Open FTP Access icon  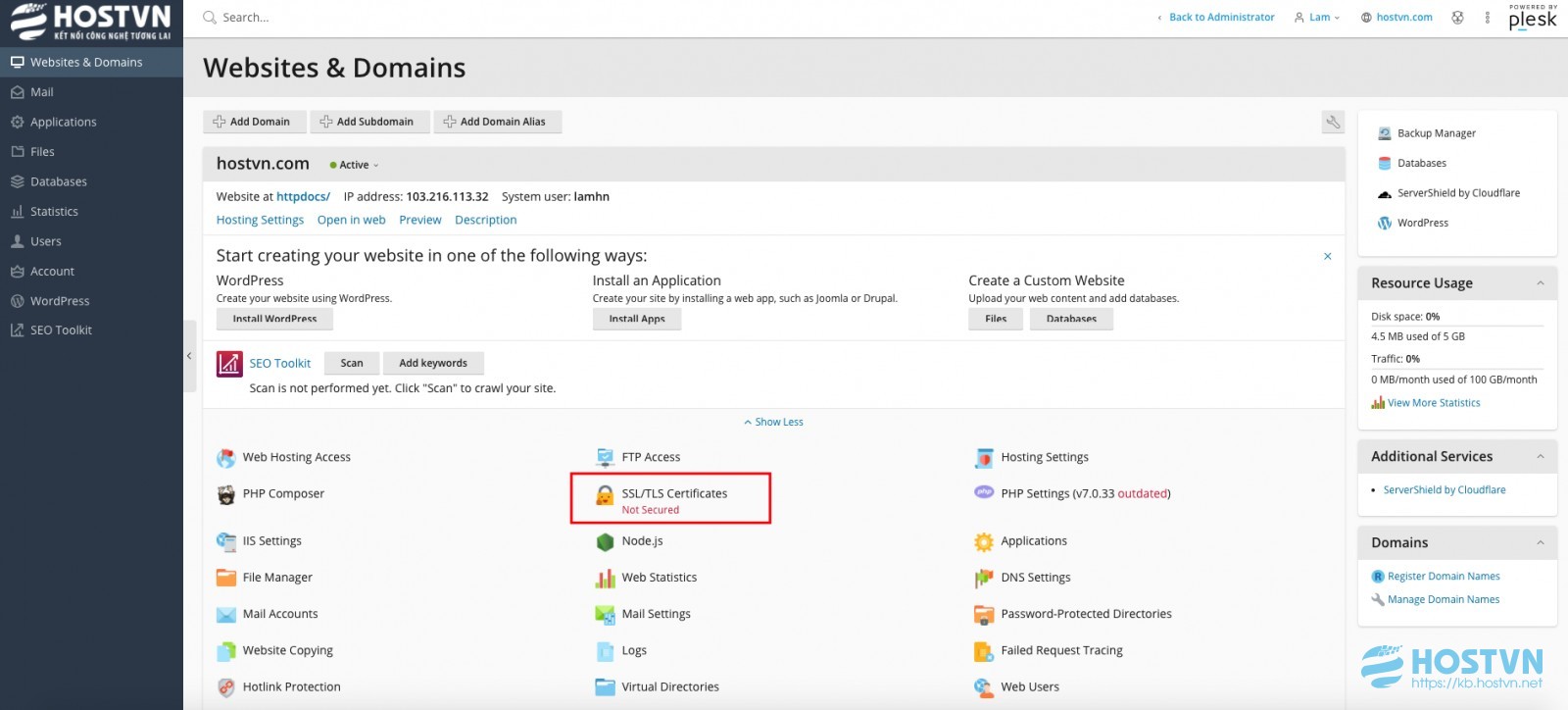[x=605, y=458]
